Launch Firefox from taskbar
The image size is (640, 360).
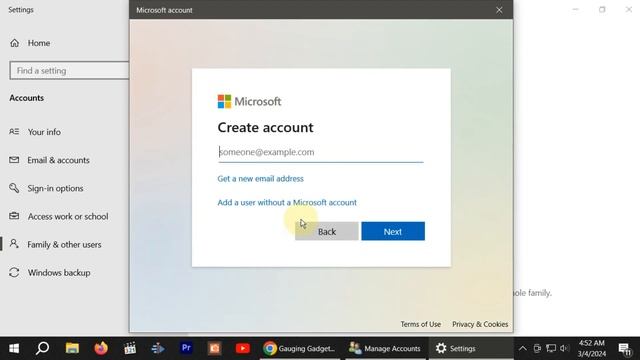tap(101, 348)
